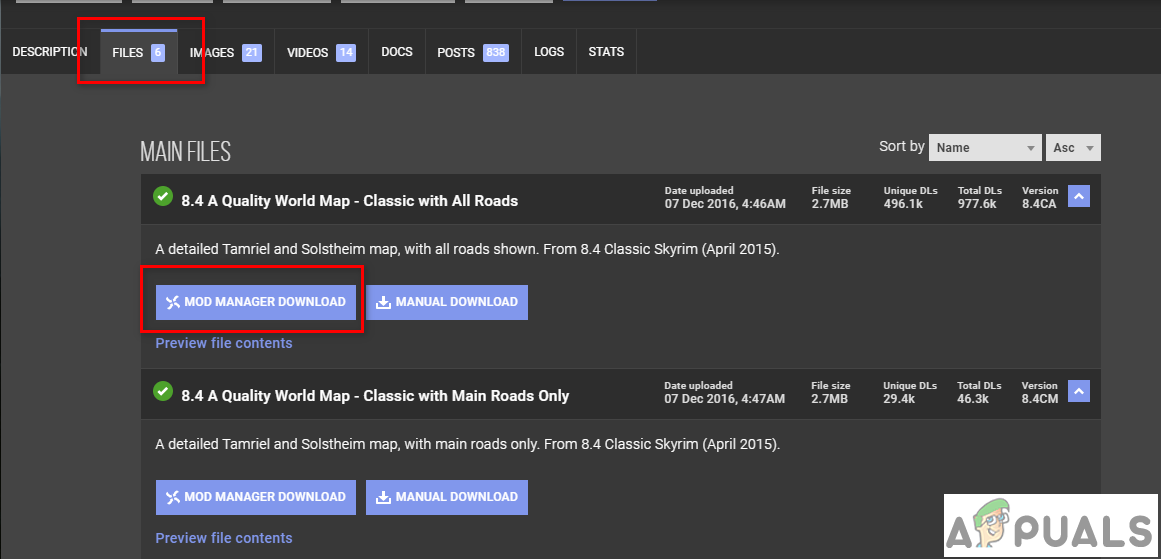Open the Logs tab

coord(549,52)
